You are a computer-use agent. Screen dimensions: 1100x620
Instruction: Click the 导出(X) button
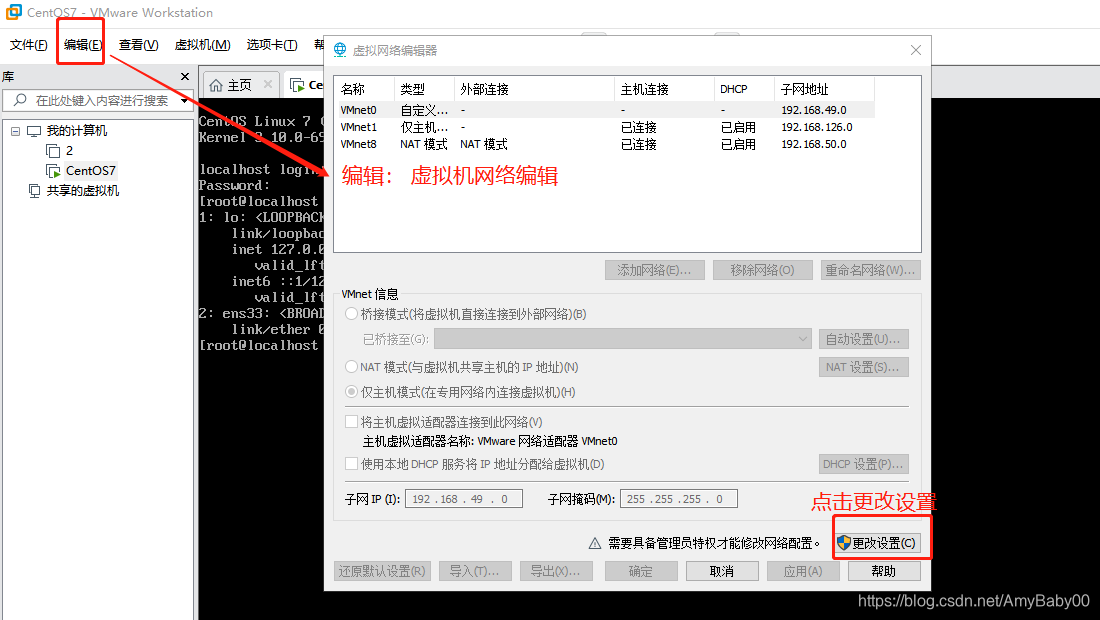tap(556, 571)
